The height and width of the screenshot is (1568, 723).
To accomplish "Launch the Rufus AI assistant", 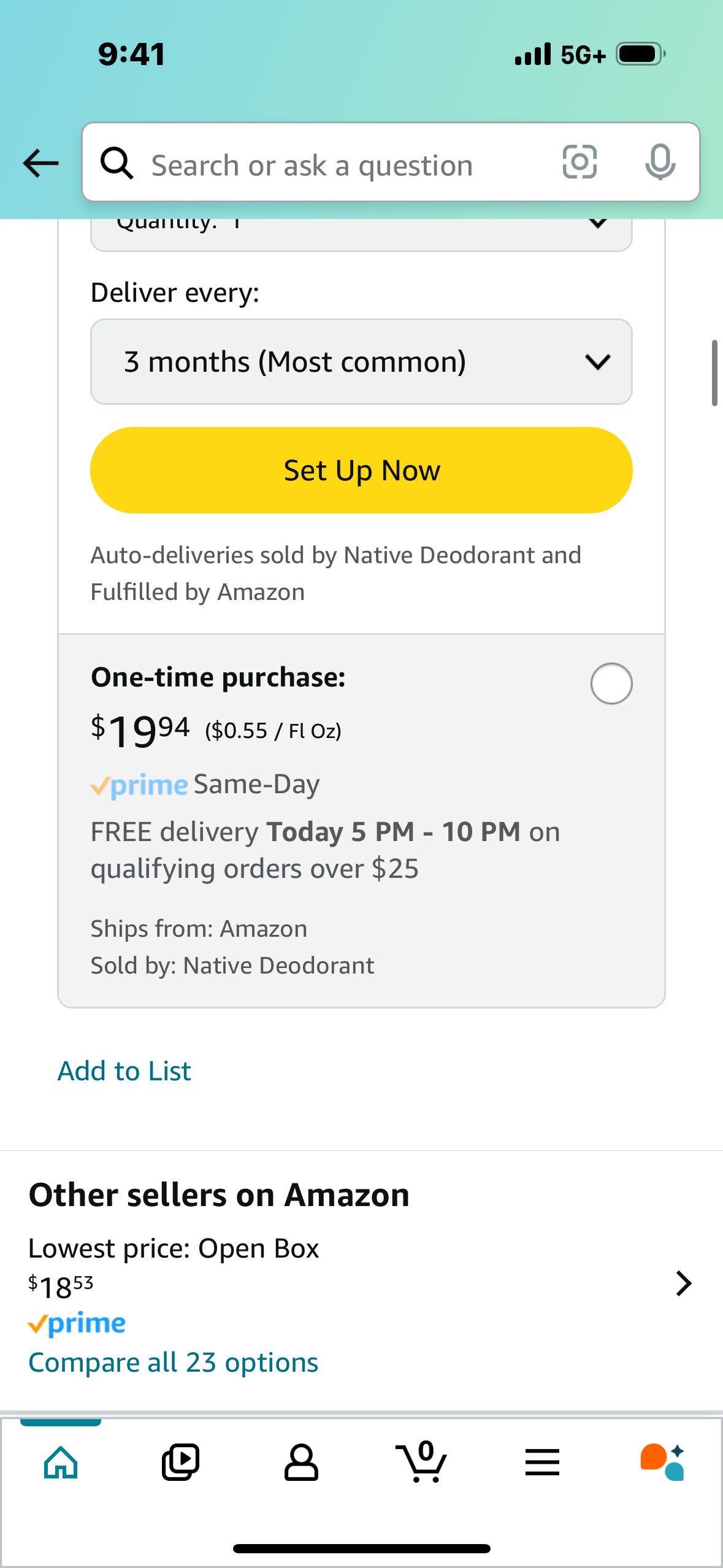I will click(662, 1462).
